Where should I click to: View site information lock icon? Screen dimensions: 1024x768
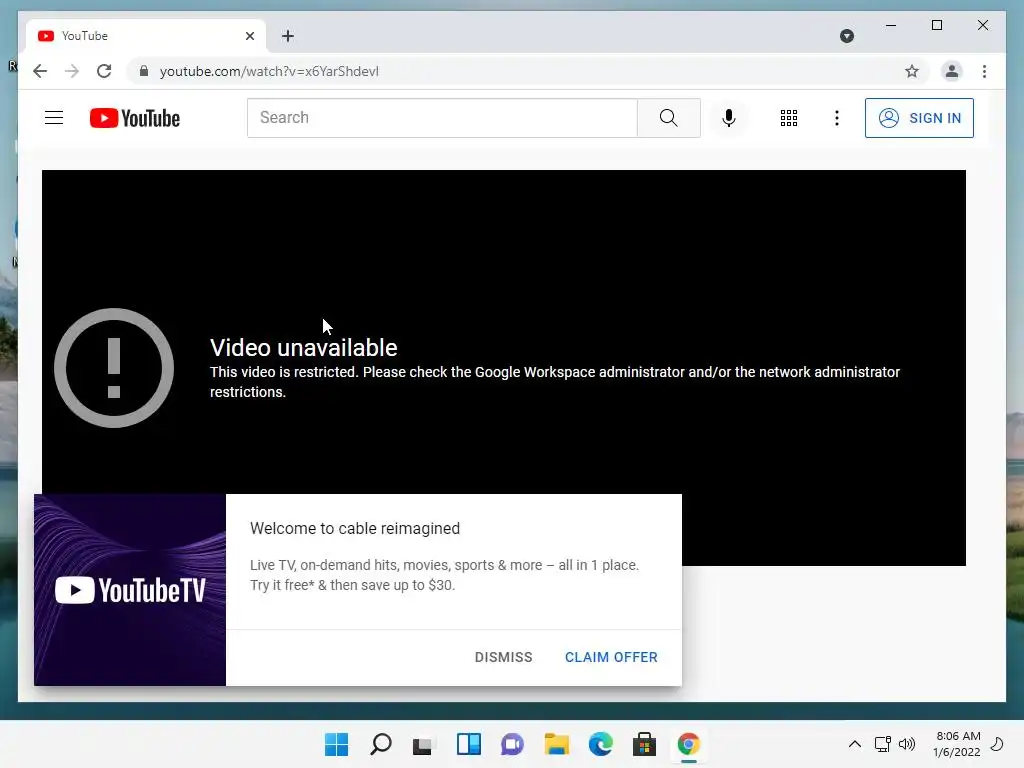(144, 71)
